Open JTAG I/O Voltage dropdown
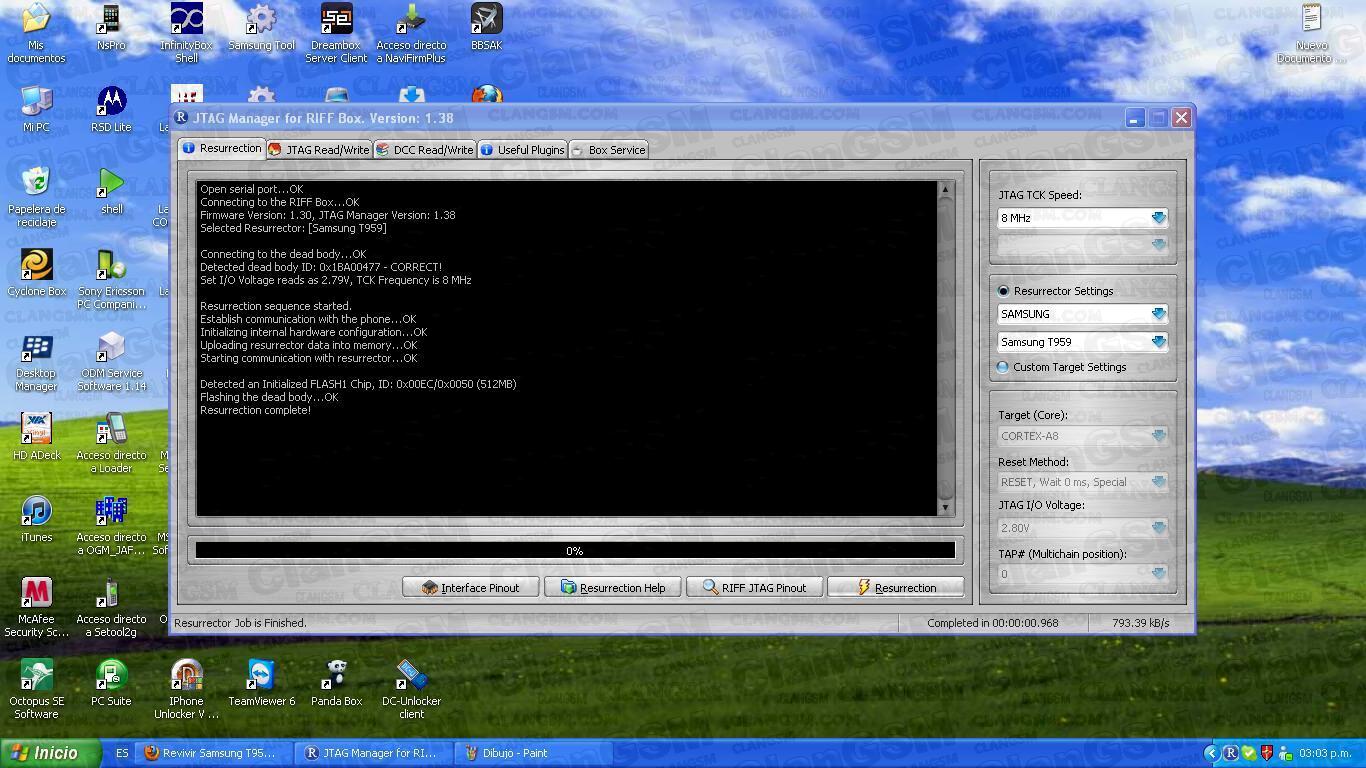This screenshot has height=768, width=1366. (1082, 528)
